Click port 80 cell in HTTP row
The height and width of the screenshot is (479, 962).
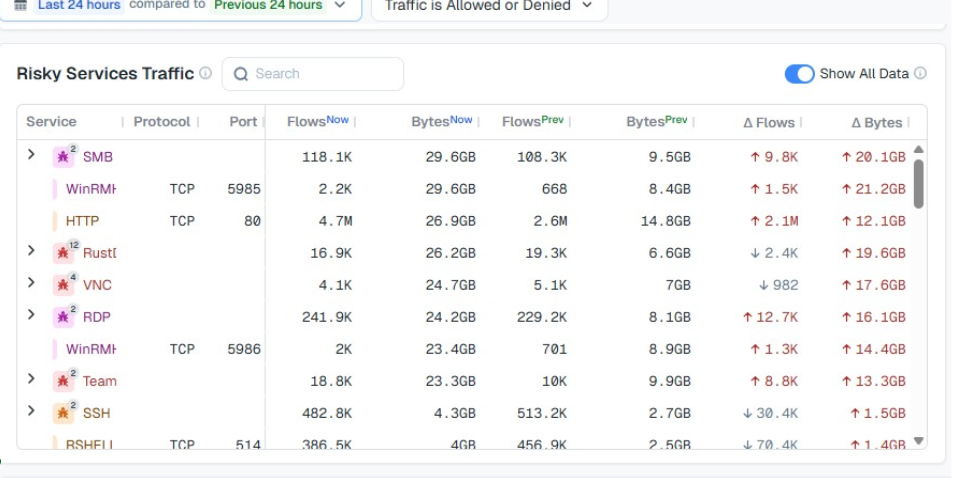tap(252, 221)
